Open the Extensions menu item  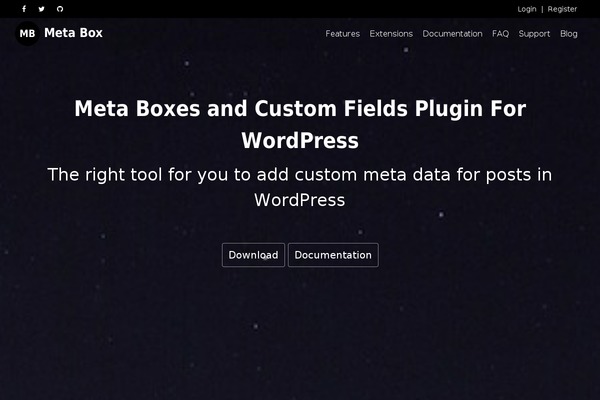391,34
